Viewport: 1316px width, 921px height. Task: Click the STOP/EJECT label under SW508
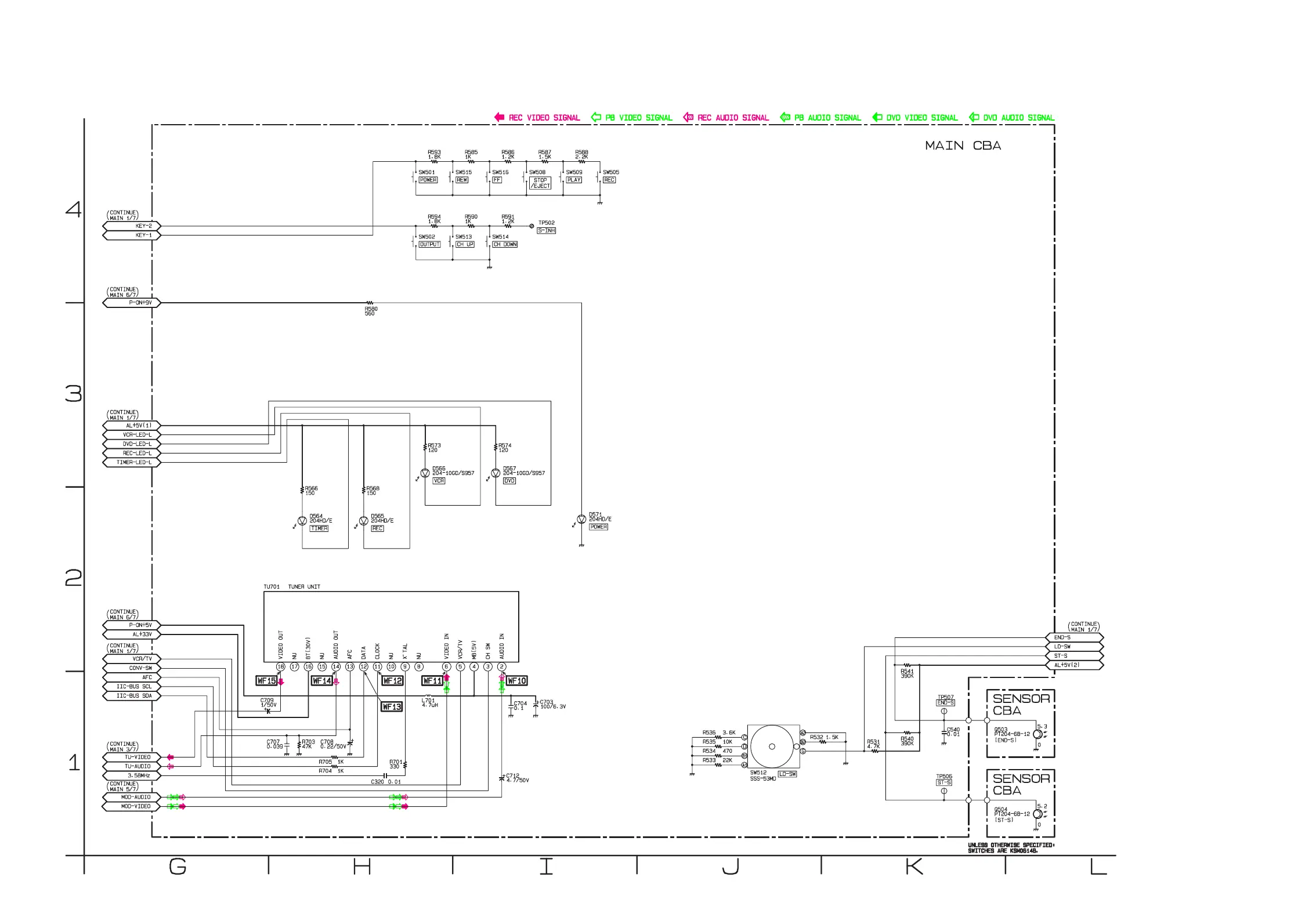pyautogui.click(x=540, y=183)
